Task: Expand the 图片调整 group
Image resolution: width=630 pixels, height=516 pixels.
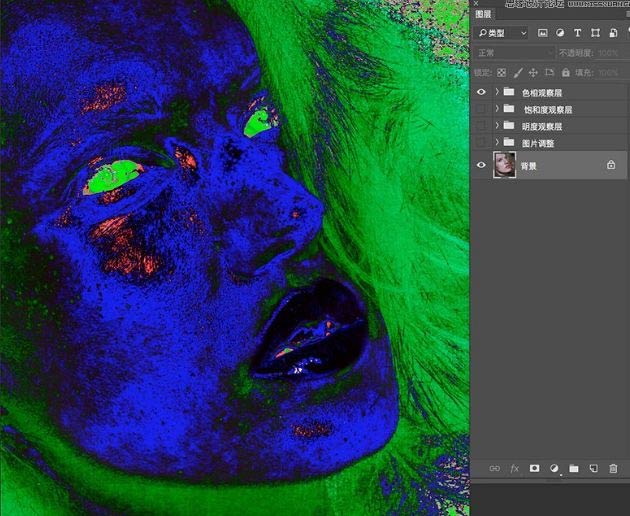Action: (497, 143)
